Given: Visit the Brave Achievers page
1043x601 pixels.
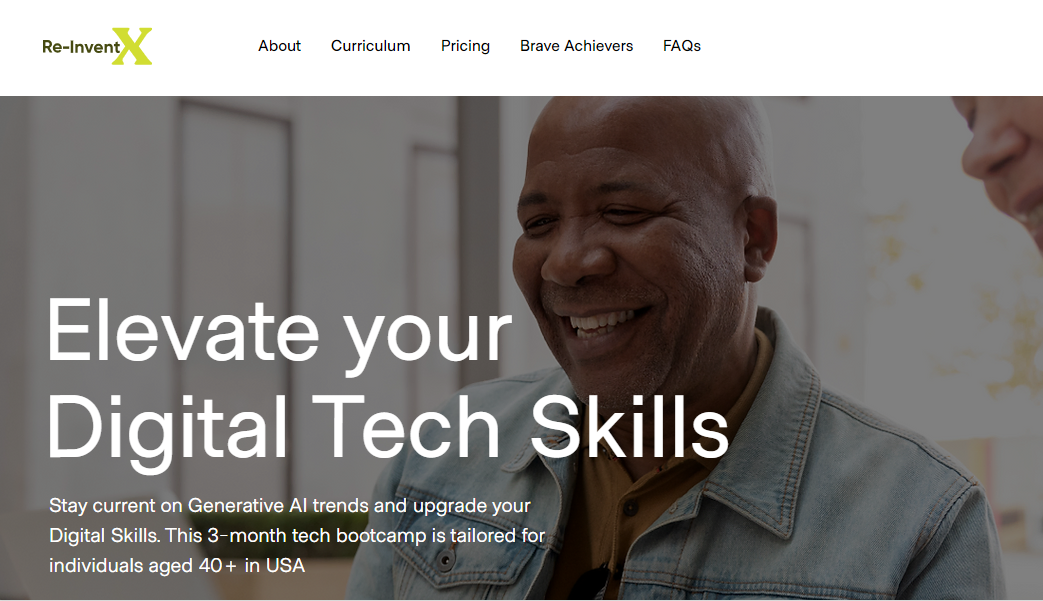Looking at the screenshot, I should tap(576, 46).
